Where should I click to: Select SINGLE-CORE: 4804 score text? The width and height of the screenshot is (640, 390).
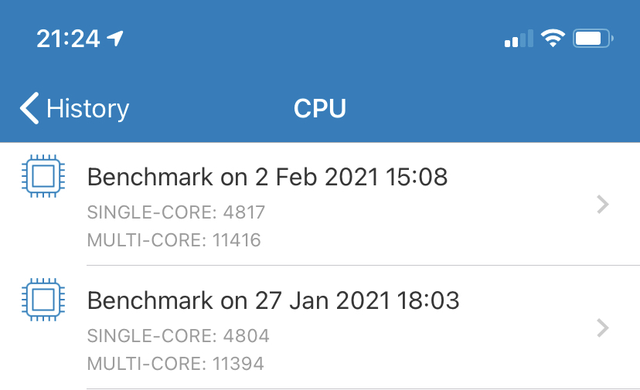pyautogui.click(x=178, y=336)
